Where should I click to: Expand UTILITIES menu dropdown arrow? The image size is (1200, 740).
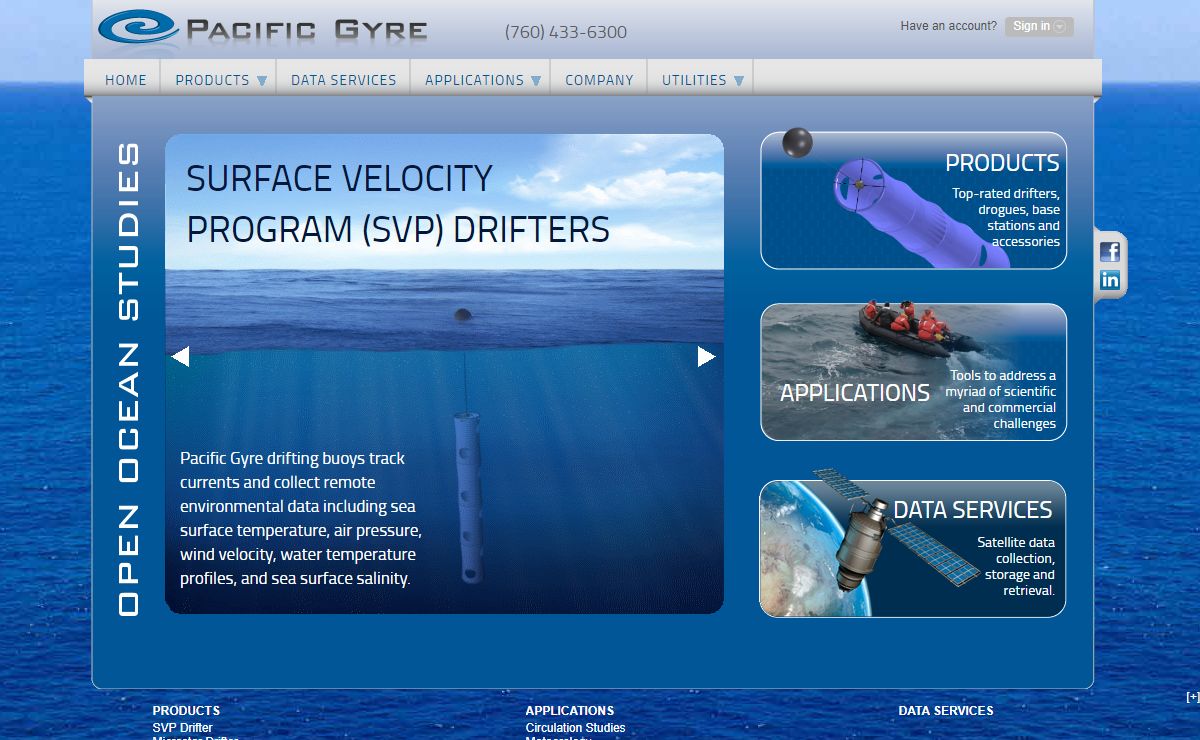pos(740,81)
